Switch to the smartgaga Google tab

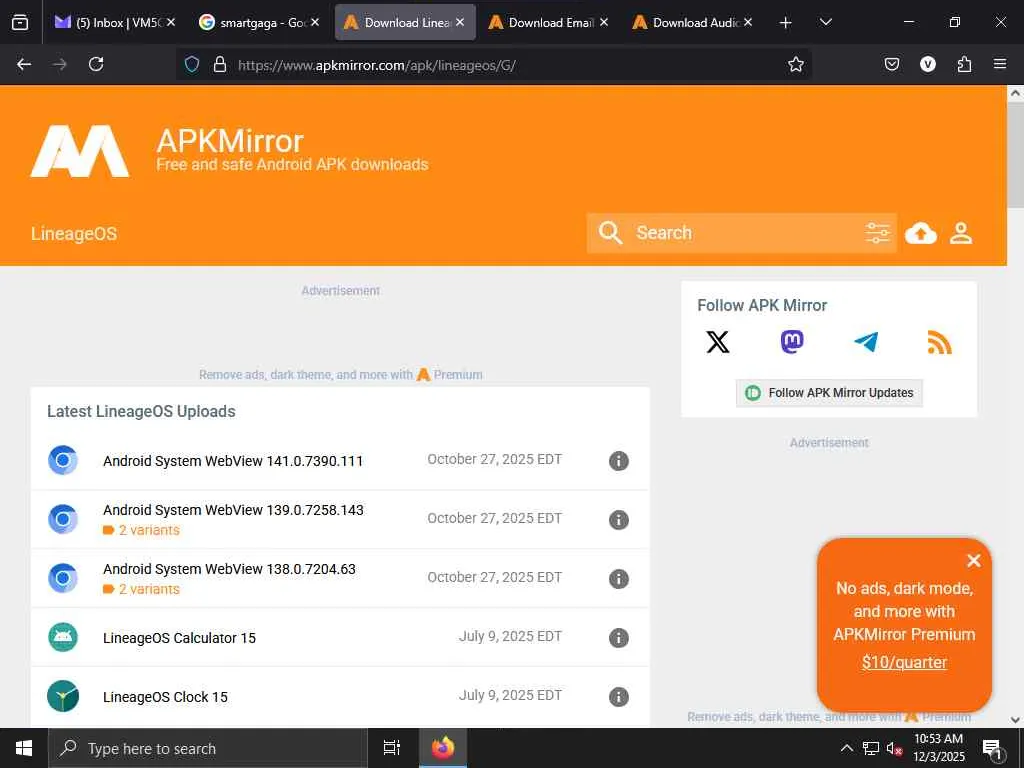click(259, 22)
